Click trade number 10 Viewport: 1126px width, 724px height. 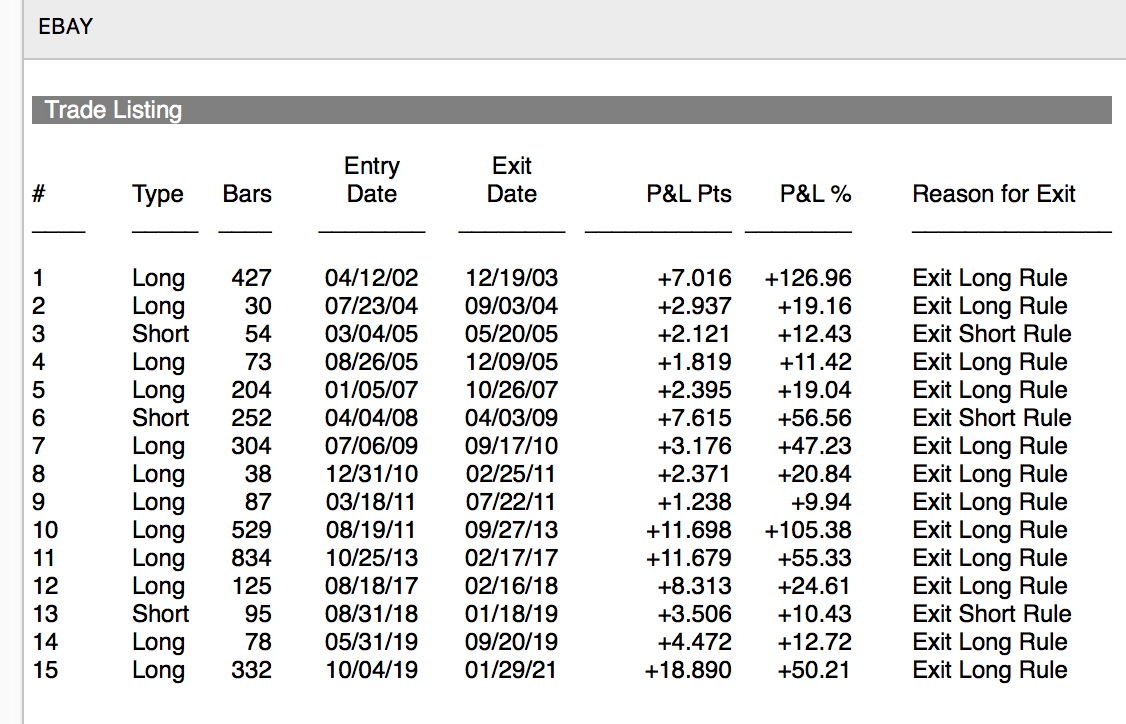click(45, 530)
